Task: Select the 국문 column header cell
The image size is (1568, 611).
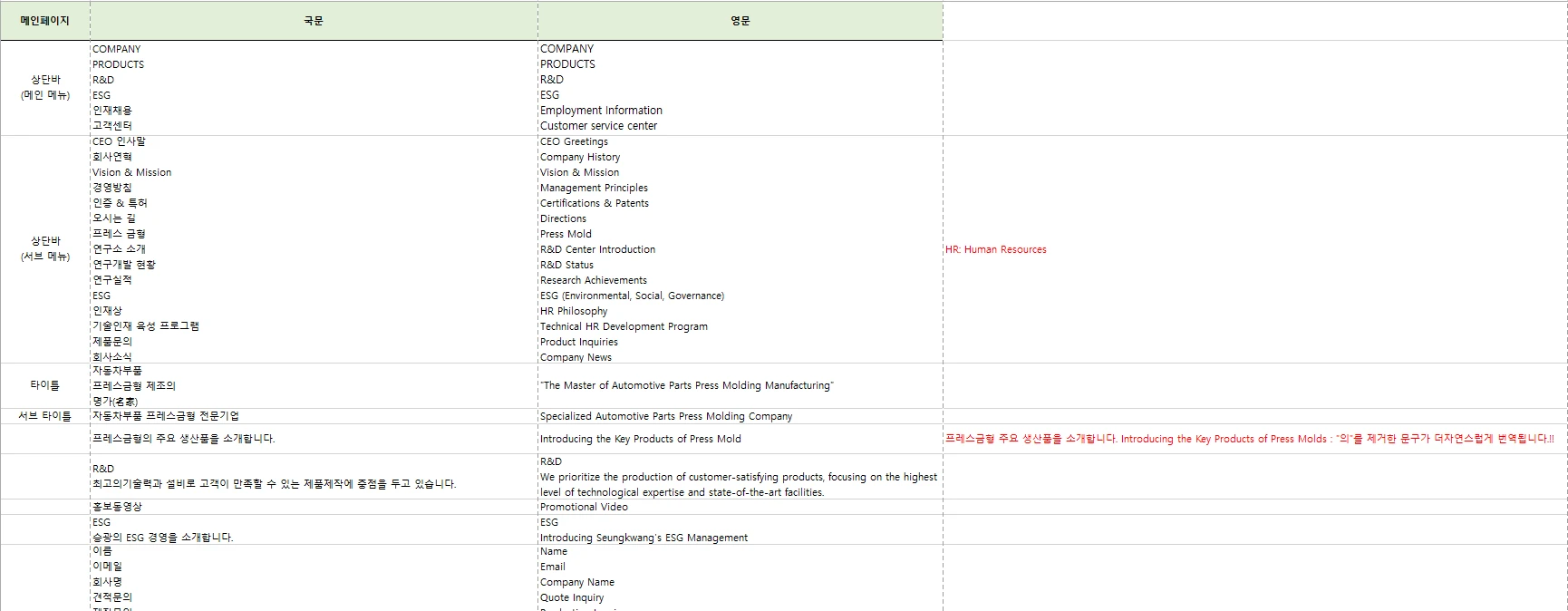Action: point(314,21)
